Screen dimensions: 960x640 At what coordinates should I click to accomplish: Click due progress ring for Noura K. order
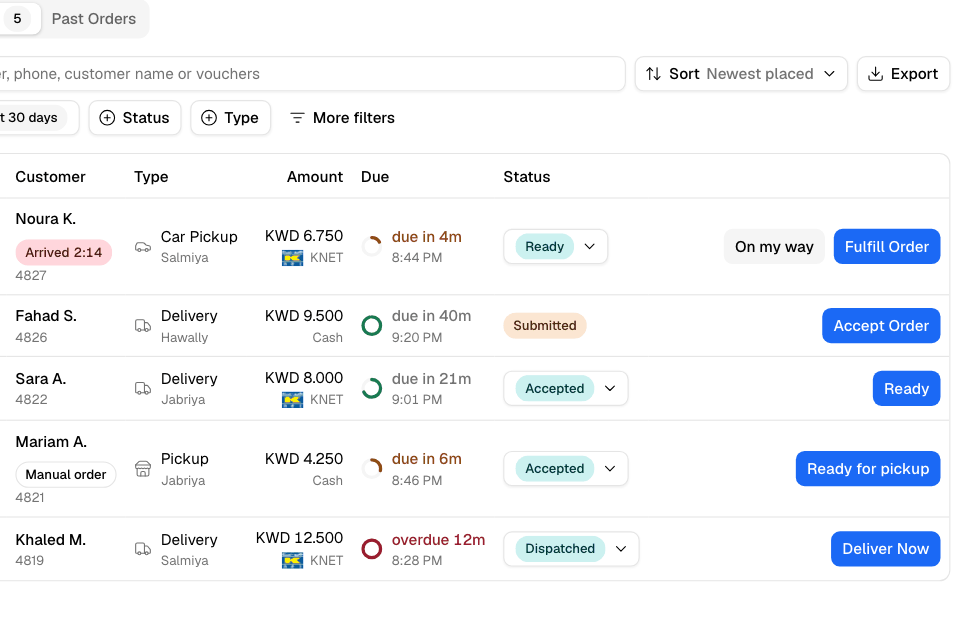(x=372, y=246)
